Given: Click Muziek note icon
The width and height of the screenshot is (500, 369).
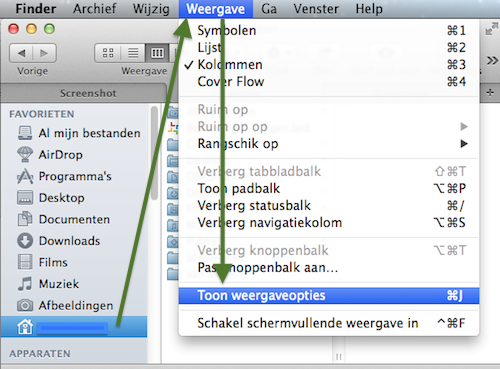Looking at the screenshot, I should point(25,284).
